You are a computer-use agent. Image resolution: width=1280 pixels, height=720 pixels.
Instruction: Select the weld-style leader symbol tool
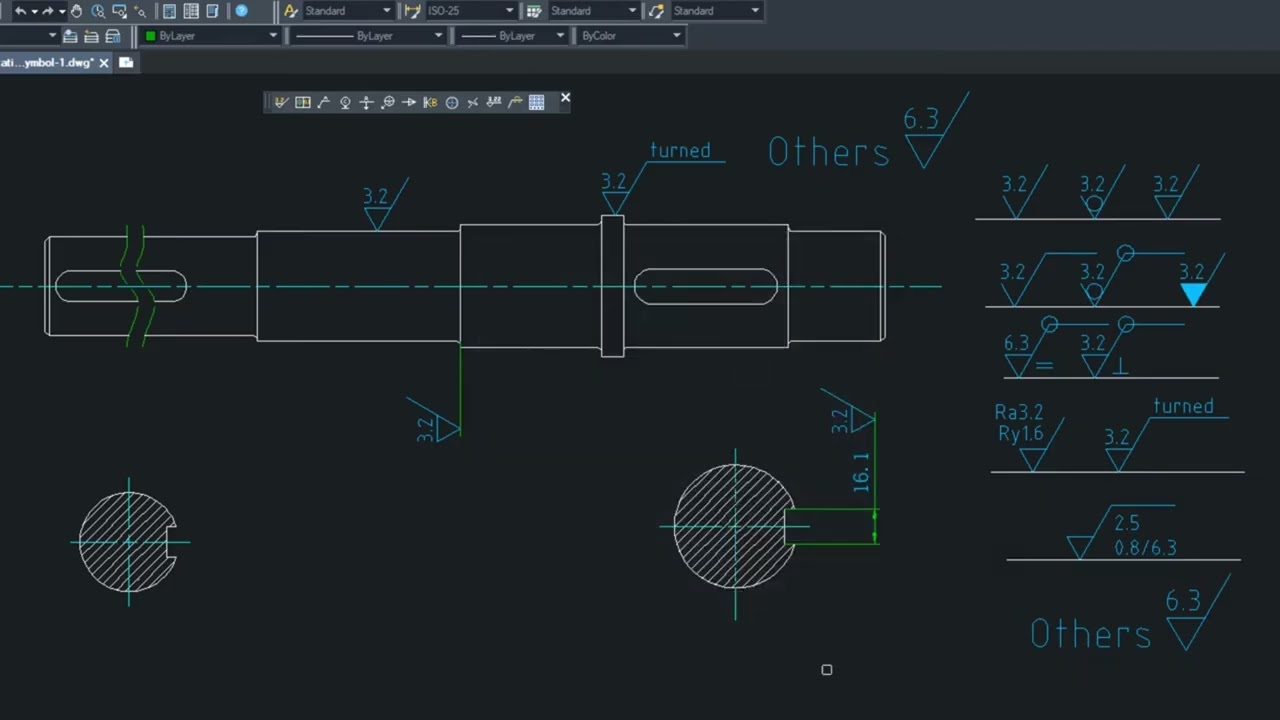[x=515, y=102]
